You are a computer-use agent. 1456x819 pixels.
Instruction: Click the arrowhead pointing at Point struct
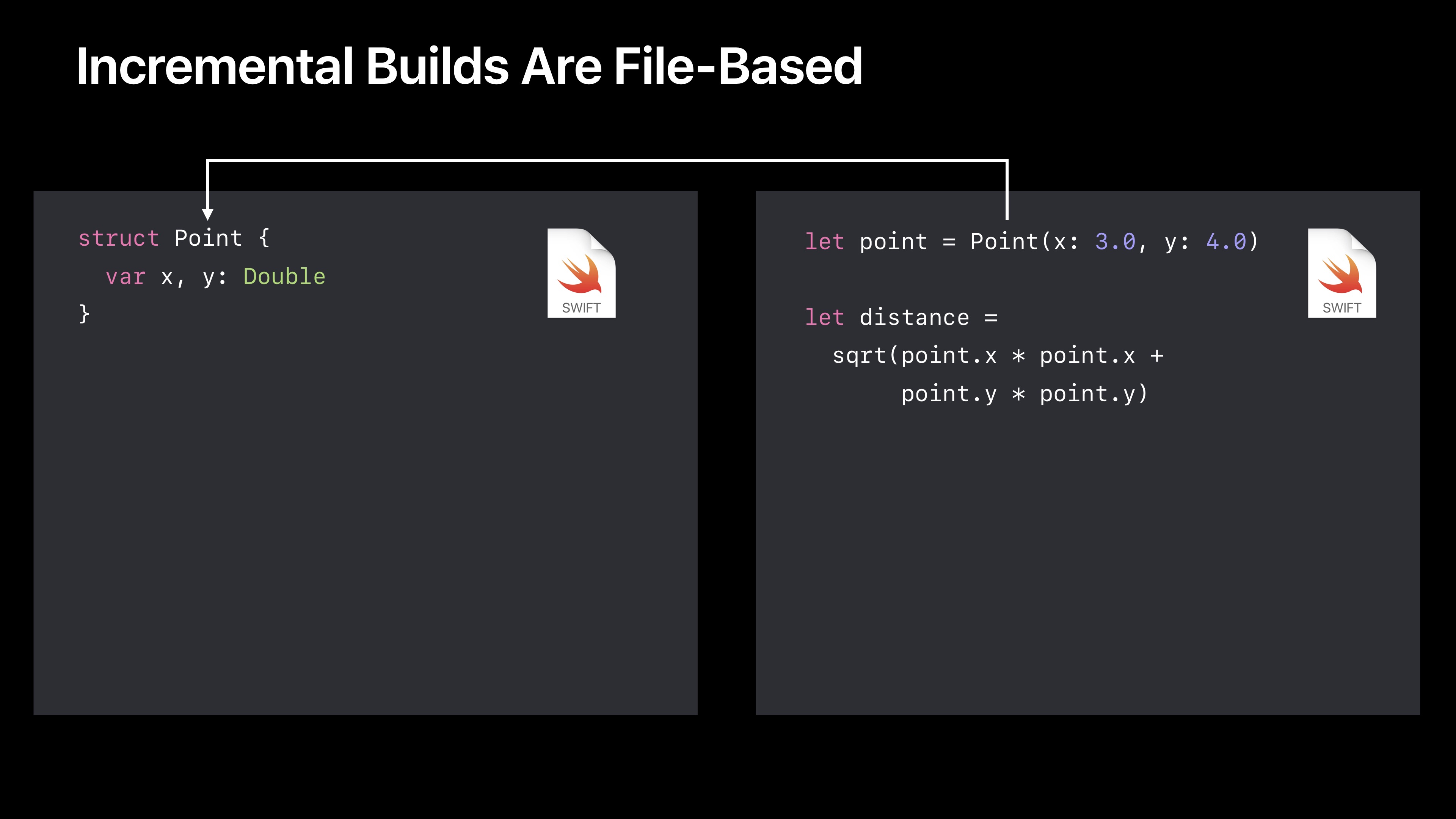click(x=207, y=213)
